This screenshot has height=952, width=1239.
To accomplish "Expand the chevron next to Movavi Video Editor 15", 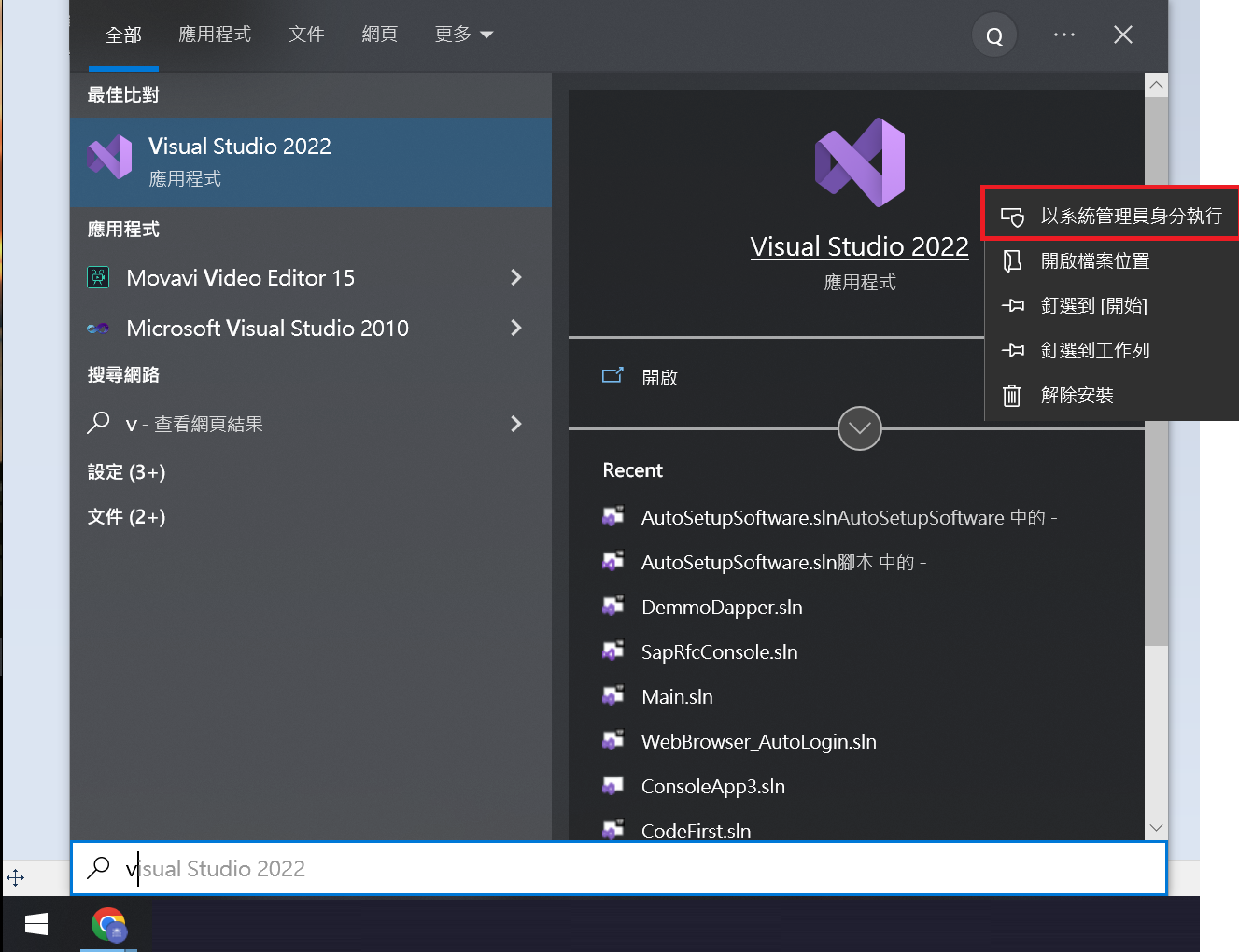I will (x=515, y=277).
